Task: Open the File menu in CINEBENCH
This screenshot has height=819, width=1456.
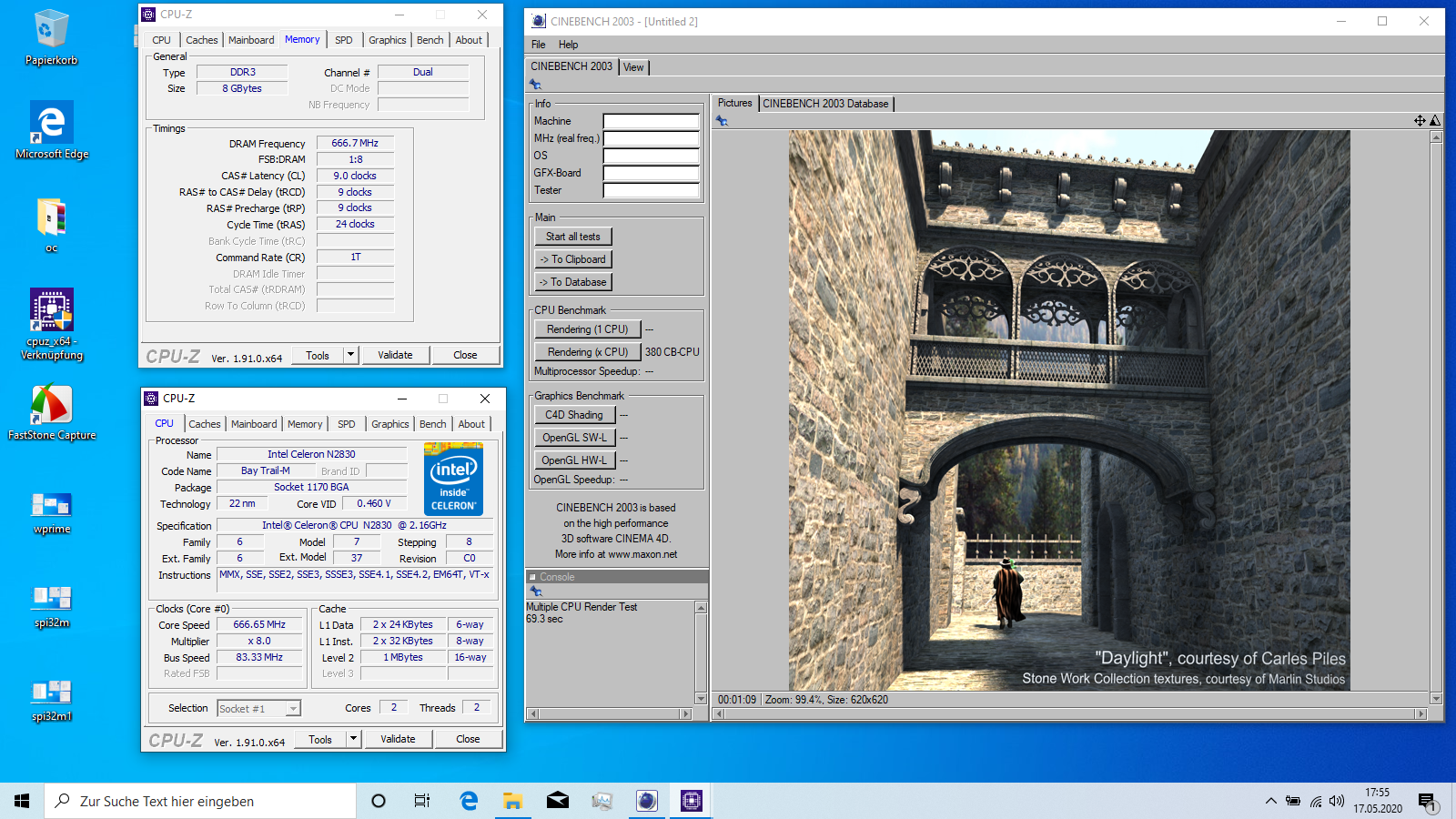Action: coord(539,45)
